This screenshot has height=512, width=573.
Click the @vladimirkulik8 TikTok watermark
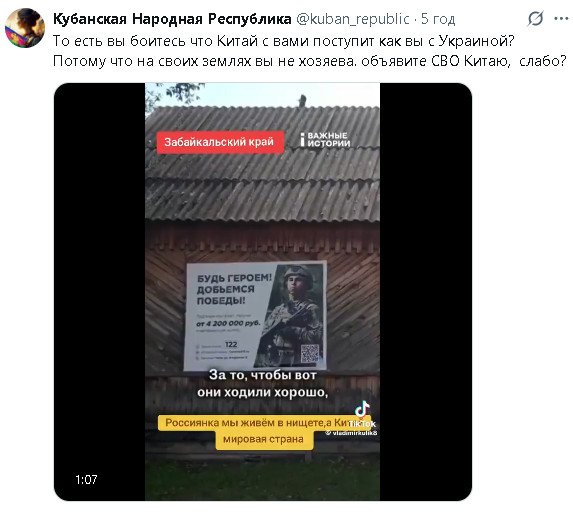point(351,433)
